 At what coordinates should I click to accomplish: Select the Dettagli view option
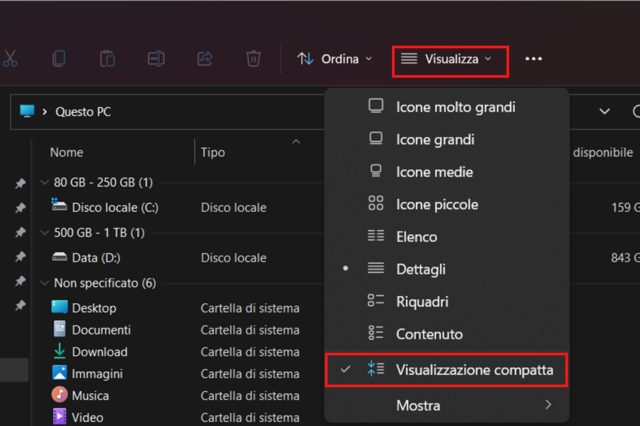coord(421,269)
